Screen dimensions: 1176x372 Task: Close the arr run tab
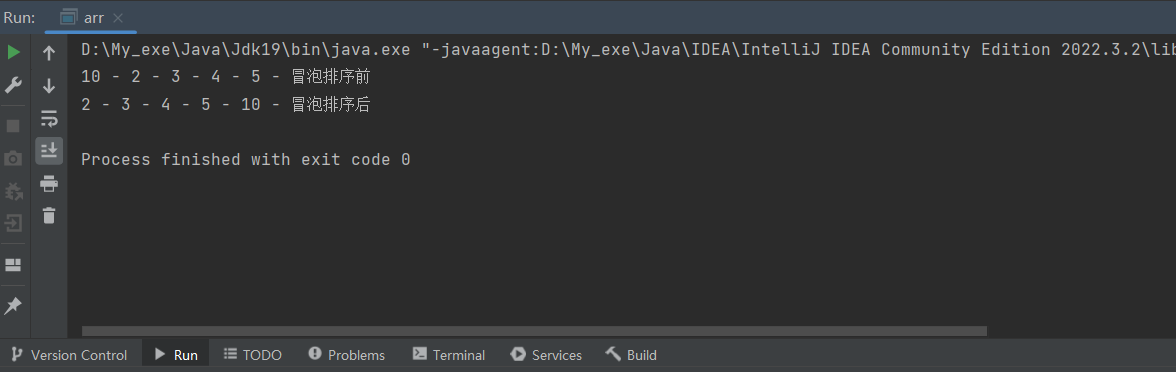click(118, 18)
